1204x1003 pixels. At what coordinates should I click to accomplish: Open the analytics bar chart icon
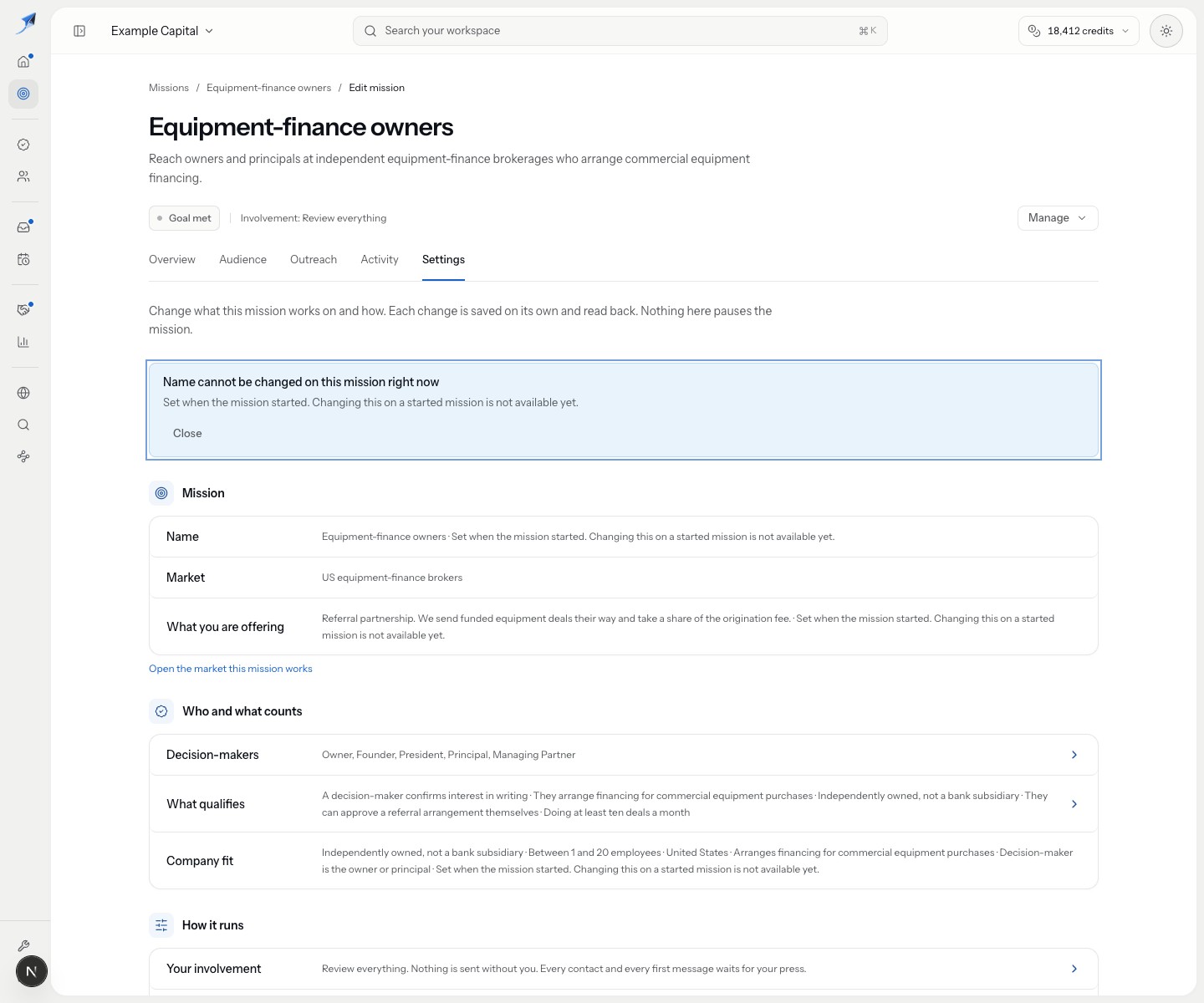[23, 342]
